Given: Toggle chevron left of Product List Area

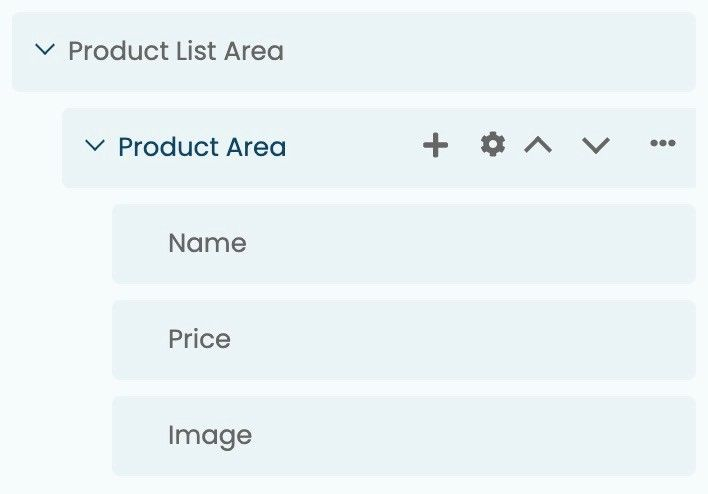Looking at the screenshot, I should (45, 49).
